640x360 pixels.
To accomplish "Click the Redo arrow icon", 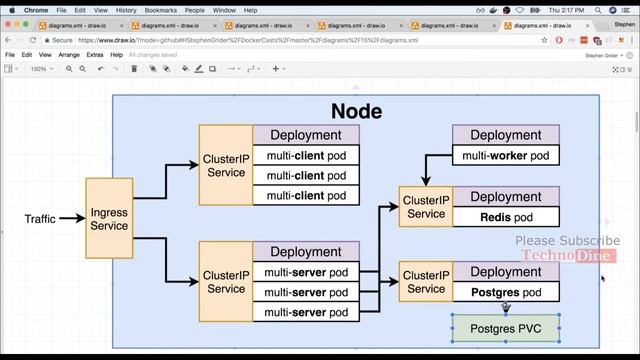I will 116,69.
